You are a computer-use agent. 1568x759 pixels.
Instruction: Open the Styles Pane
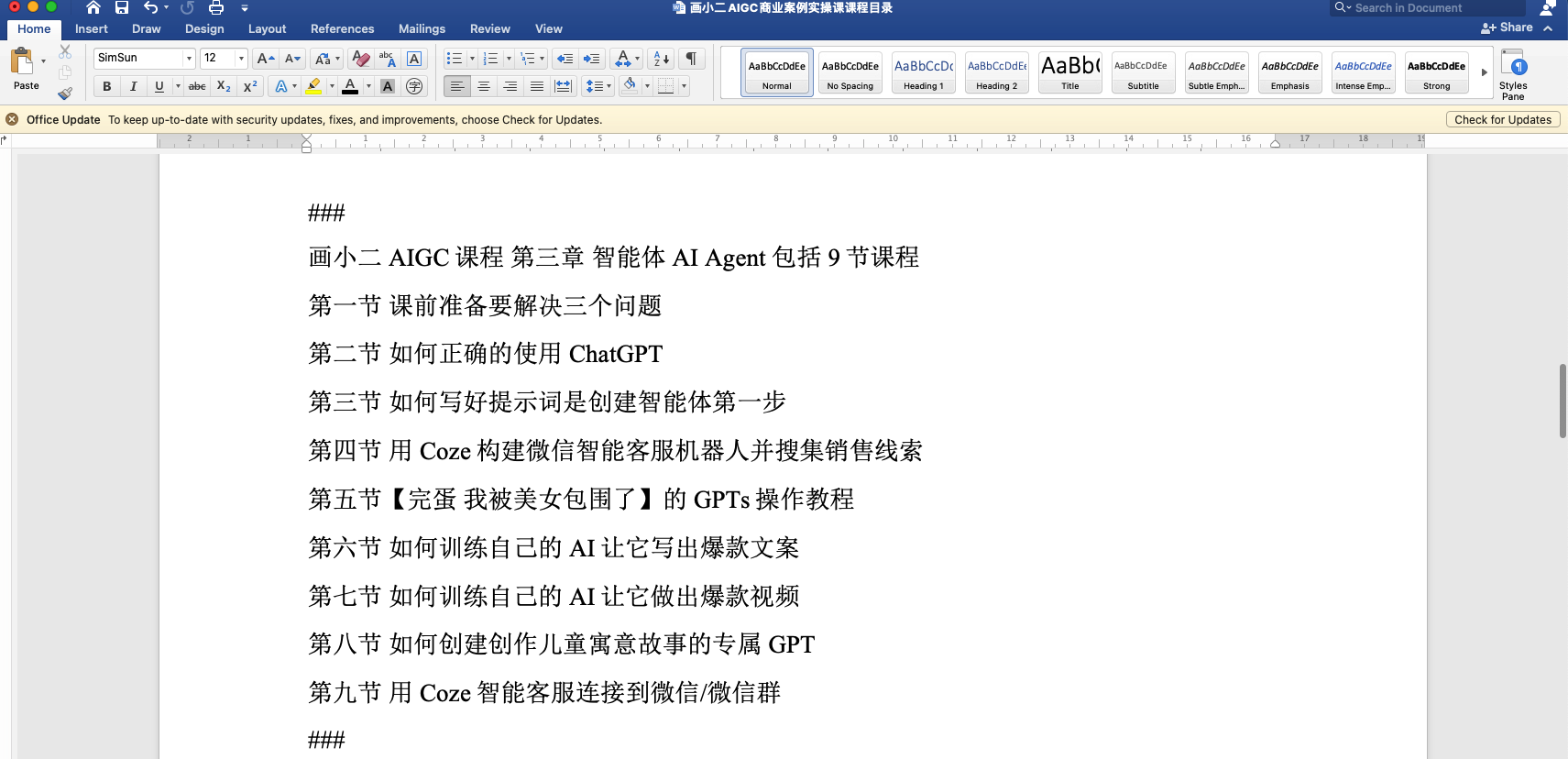(x=1513, y=74)
